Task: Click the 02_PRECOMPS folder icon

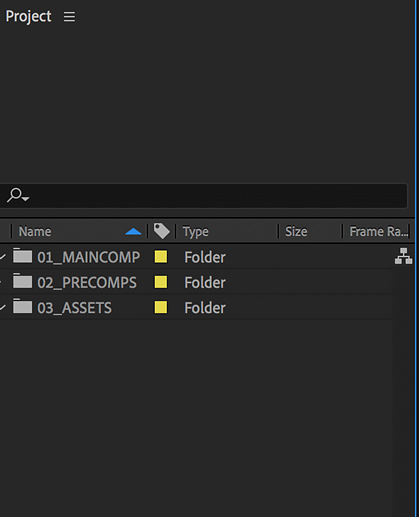Action: coord(23,281)
